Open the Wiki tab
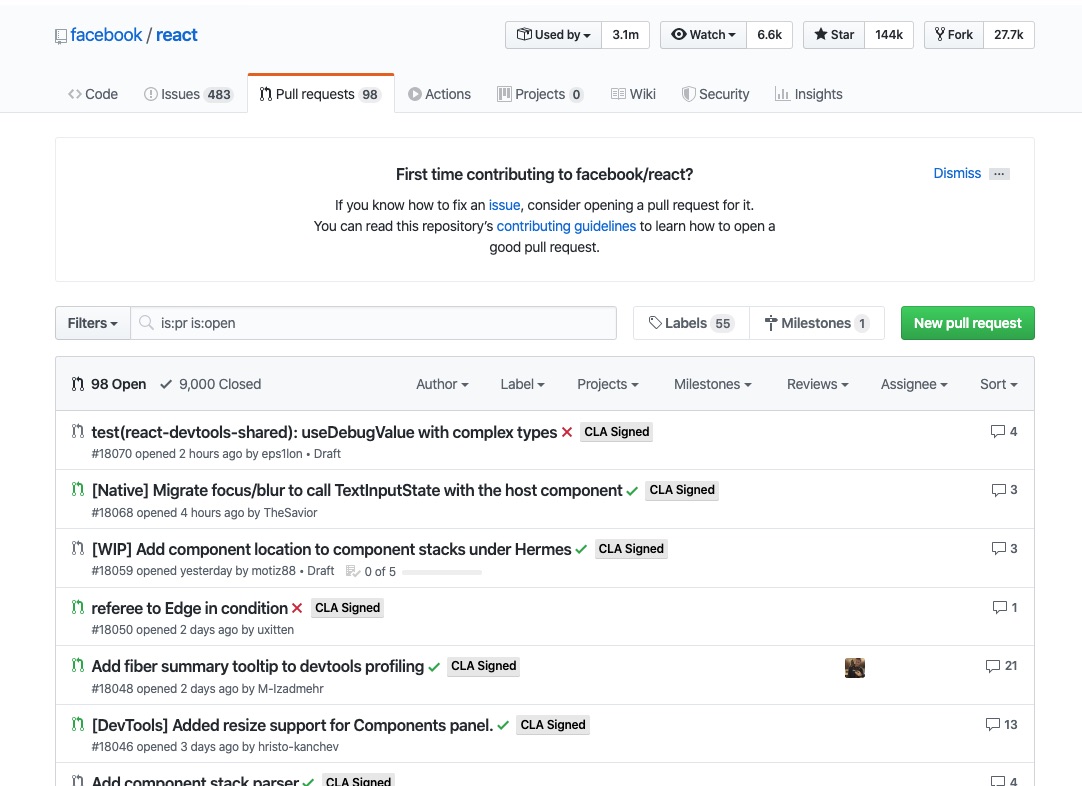 633,94
